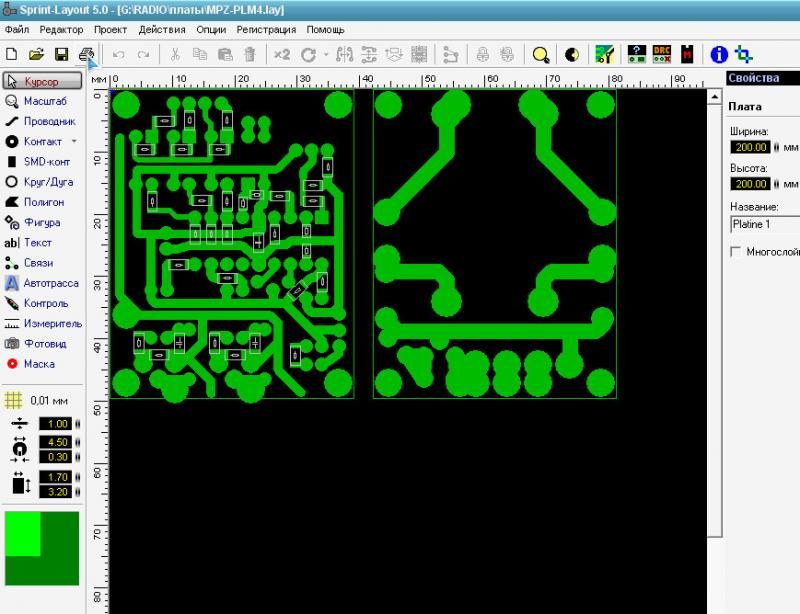Open the Фотовид photo view

click(x=42, y=344)
